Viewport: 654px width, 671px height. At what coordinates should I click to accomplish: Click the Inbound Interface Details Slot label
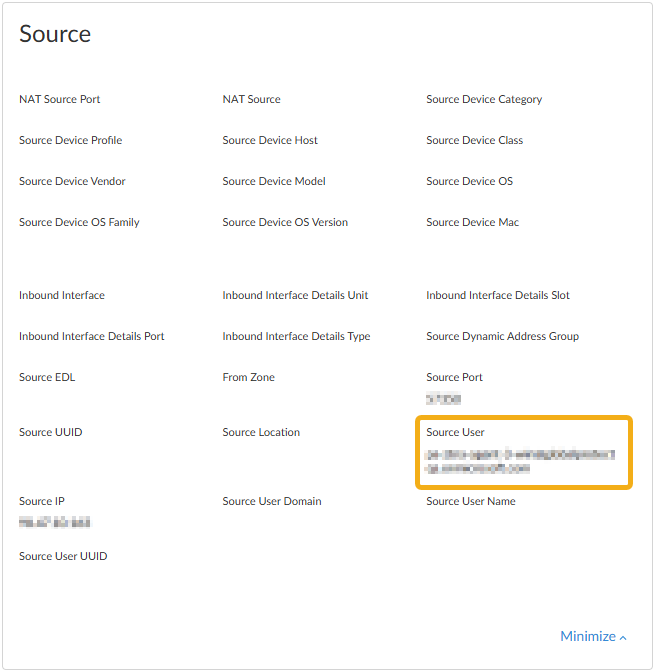click(498, 295)
